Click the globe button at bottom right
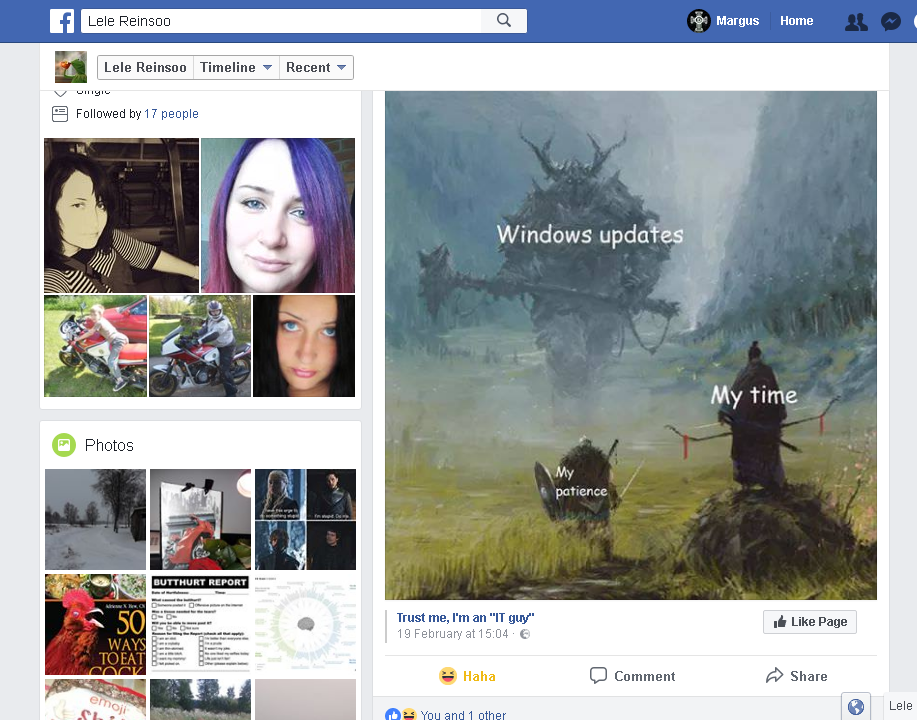Image resolution: width=917 pixels, height=720 pixels. pyautogui.click(x=856, y=707)
